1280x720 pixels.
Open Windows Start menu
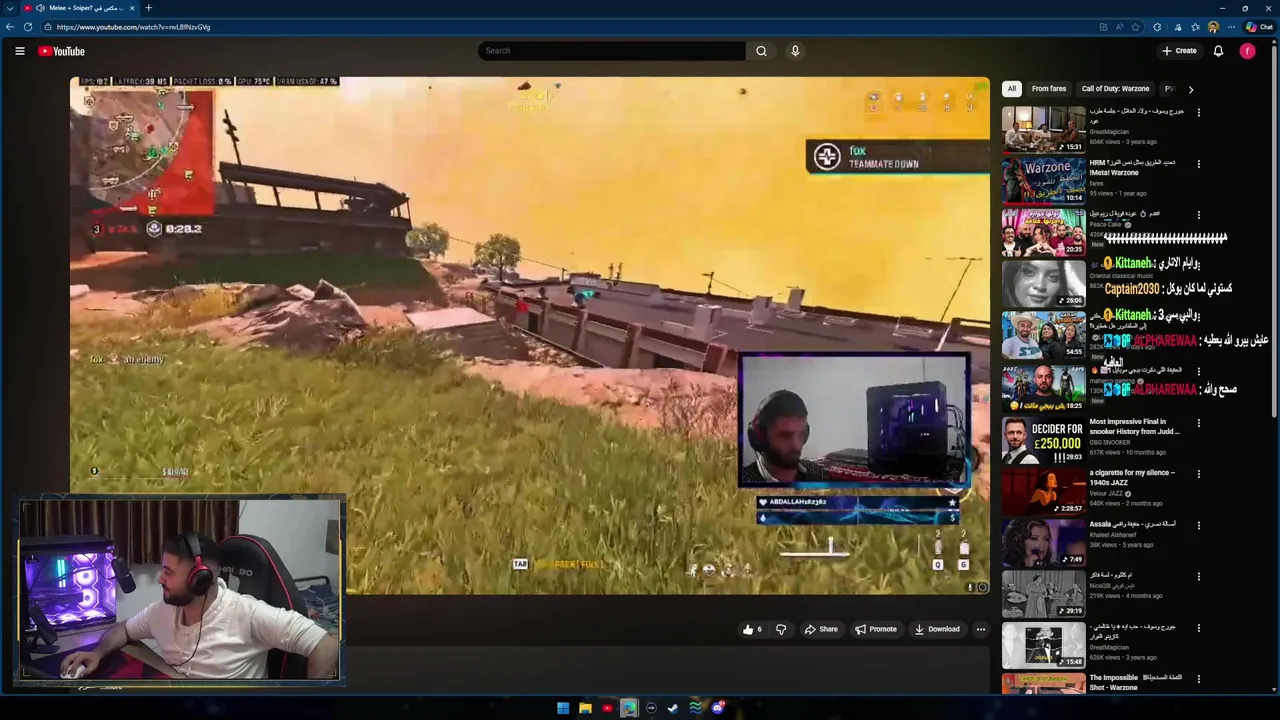click(563, 708)
